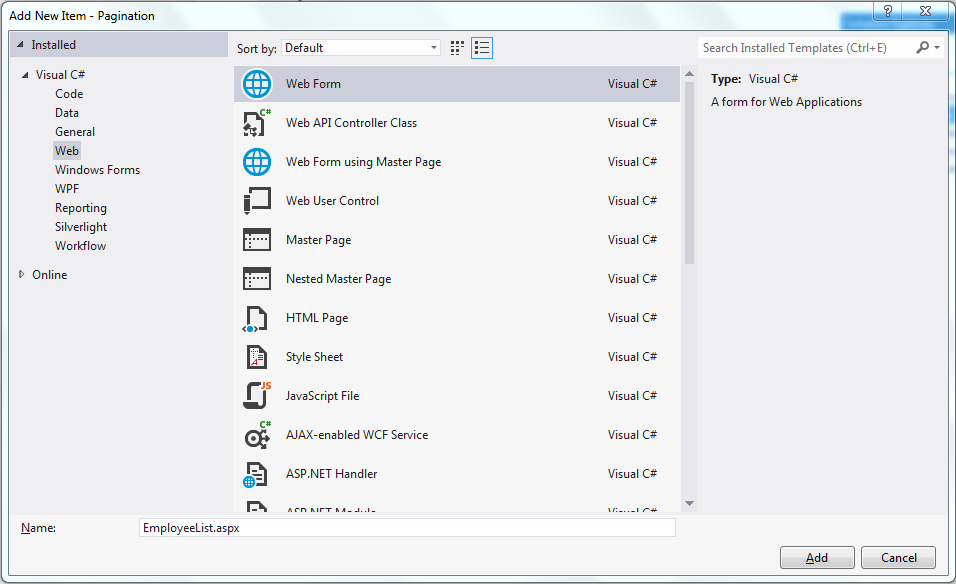Select HTML Page template text
The image size is (956, 584).
317,318
